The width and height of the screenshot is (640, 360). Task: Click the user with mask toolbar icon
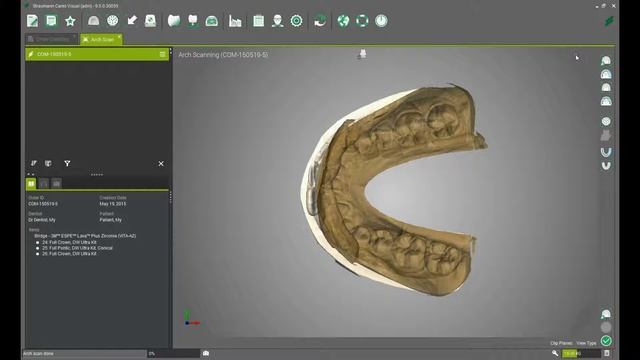pyautogui.click(x=278, y=21)
